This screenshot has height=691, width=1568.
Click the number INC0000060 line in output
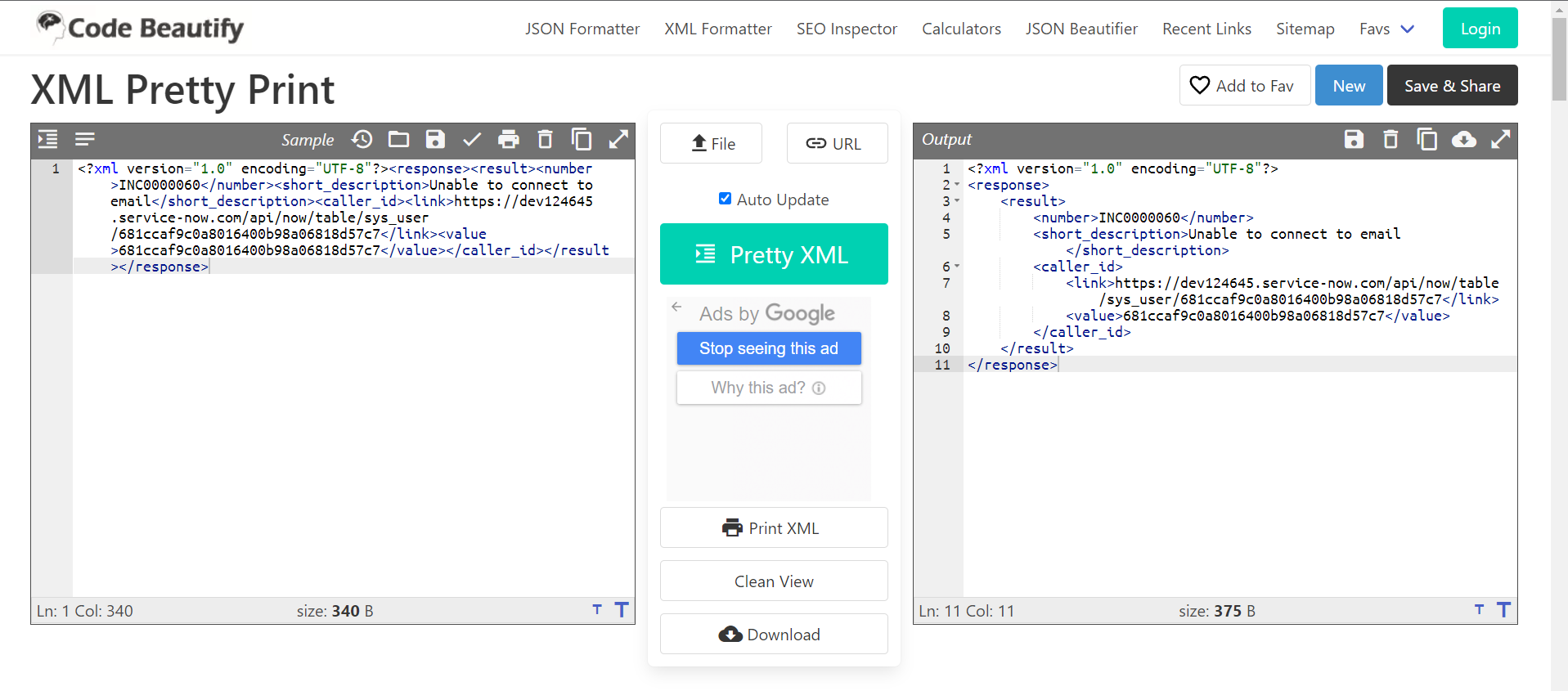click(1143, 218)
